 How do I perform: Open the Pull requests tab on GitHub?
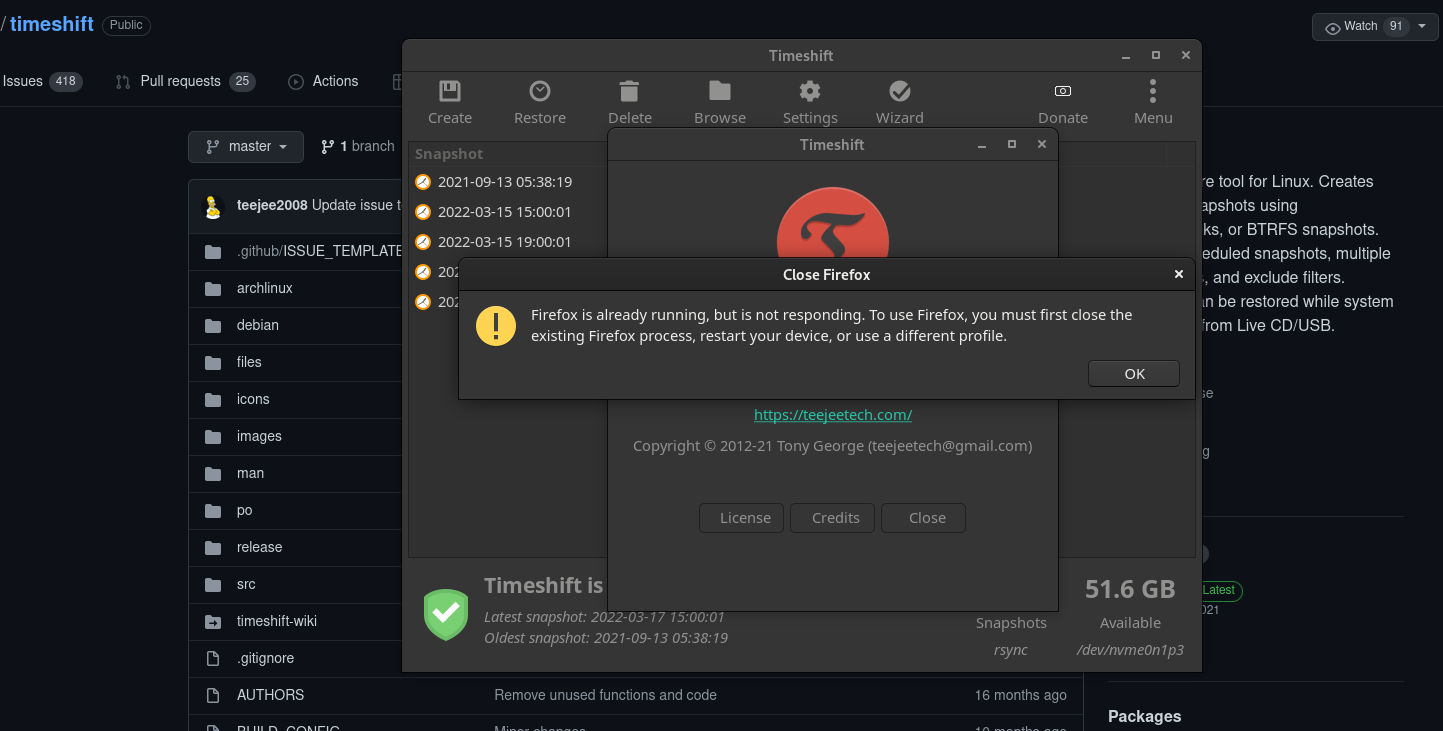(x=185, y=81)
